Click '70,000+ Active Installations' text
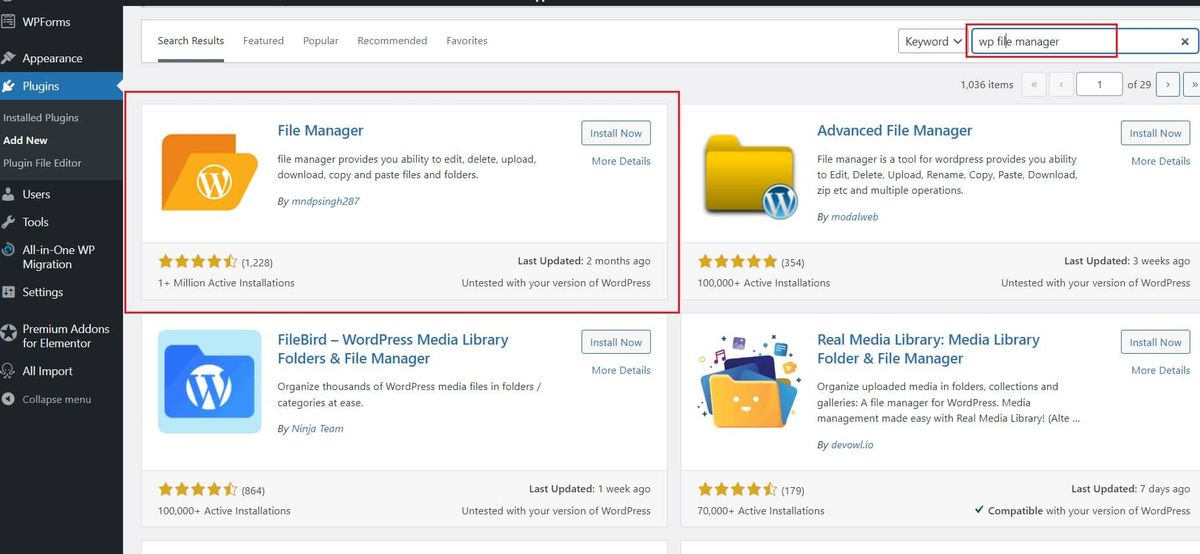Screen dimensions: 1200x554 coord(761,511)
